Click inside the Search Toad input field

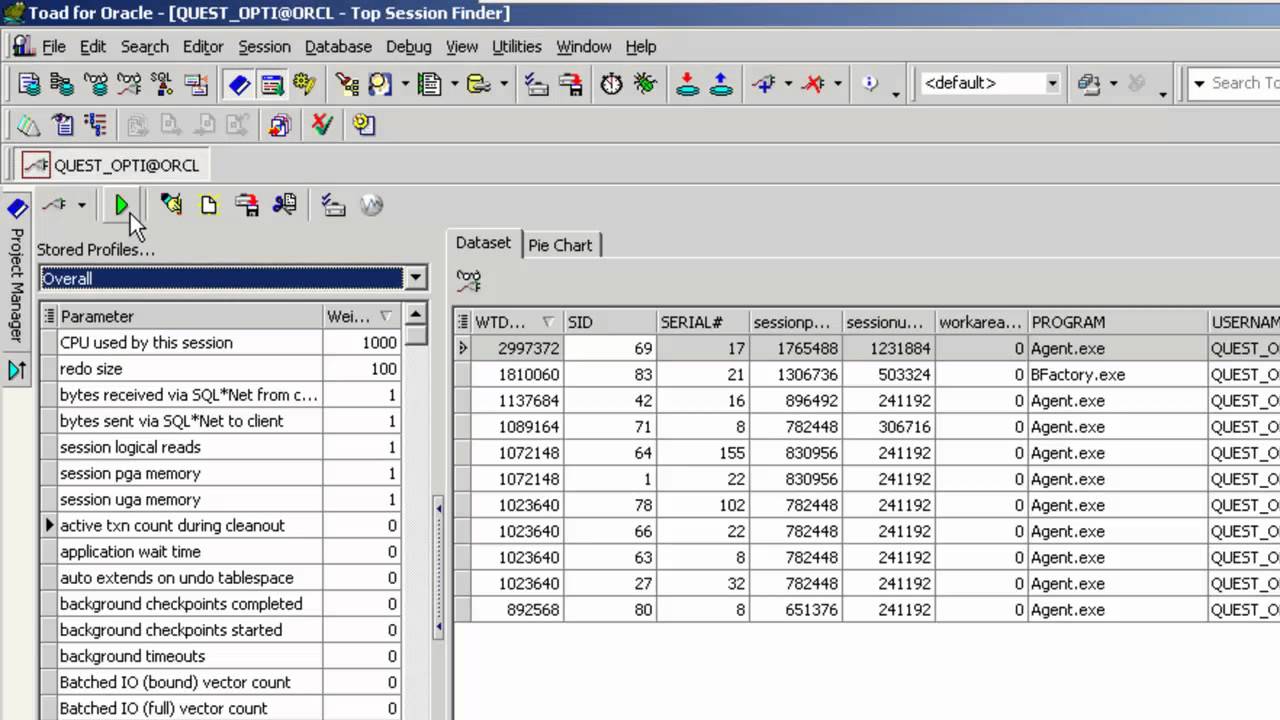coord(1245,84)
